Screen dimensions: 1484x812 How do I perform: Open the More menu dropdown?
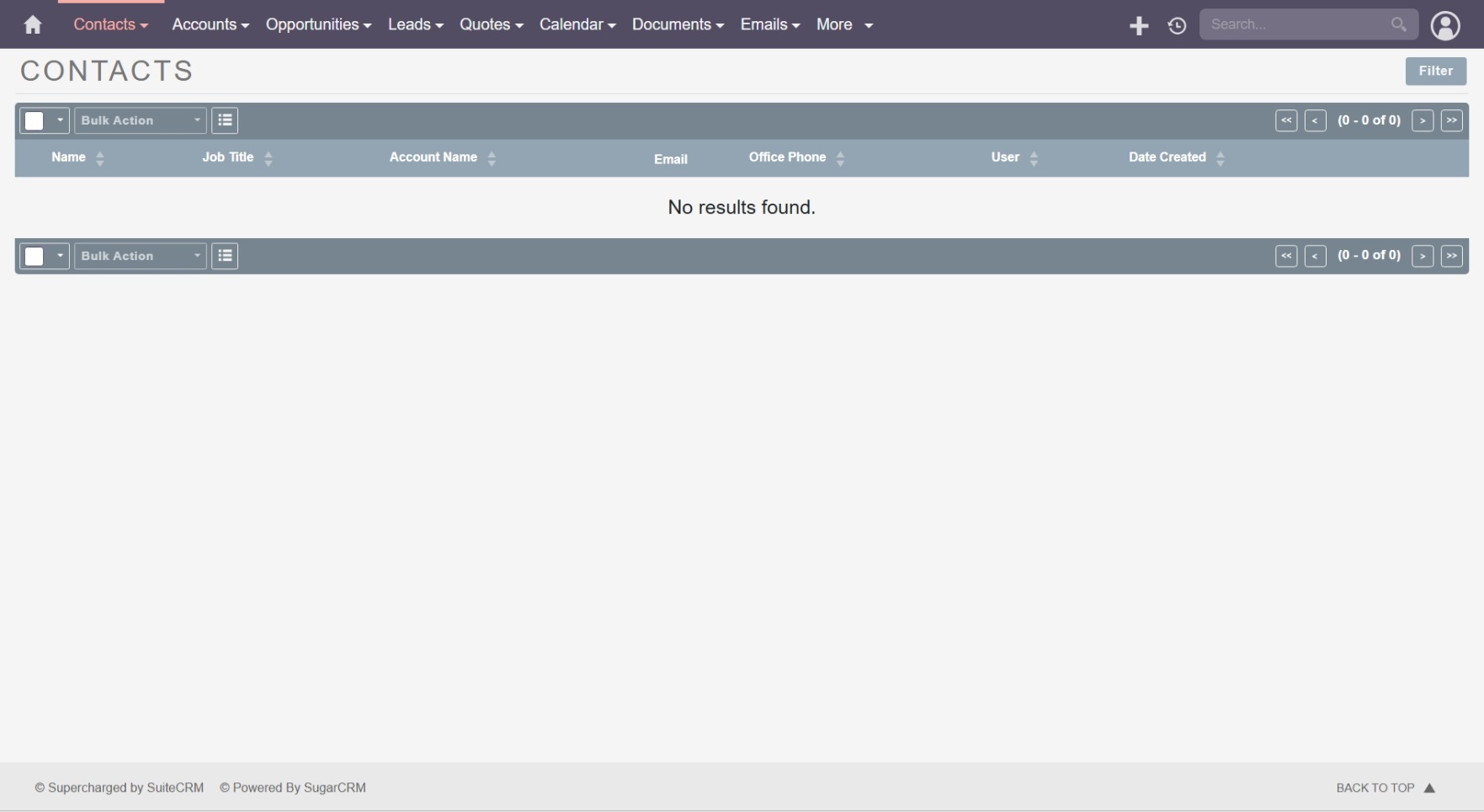click(844, 24)
